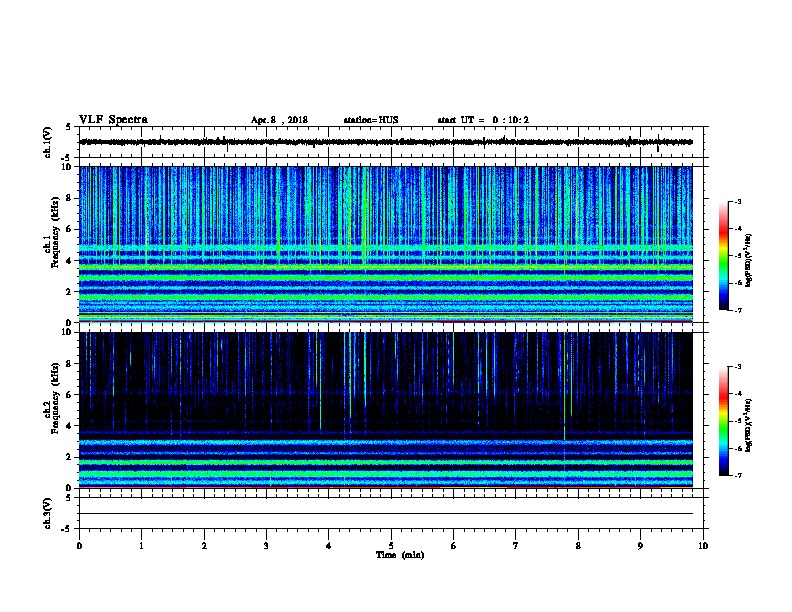Click time axis tick label "4"

pos(329,546)
